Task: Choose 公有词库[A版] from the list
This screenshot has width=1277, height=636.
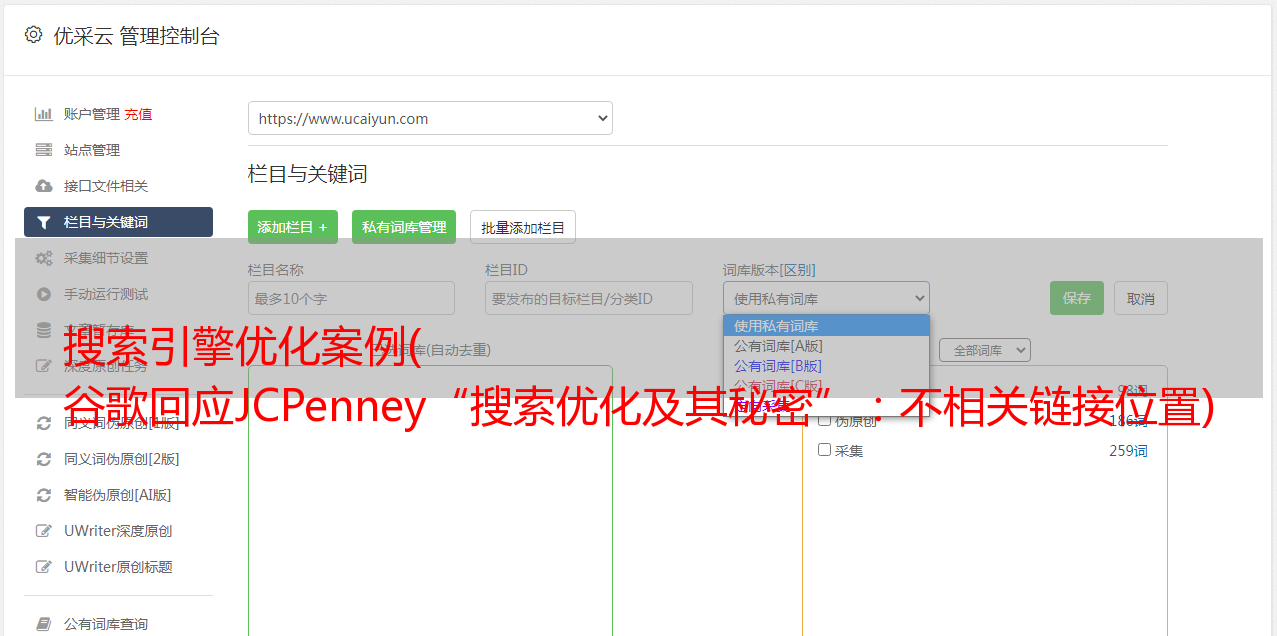Action: click(826, 346)
